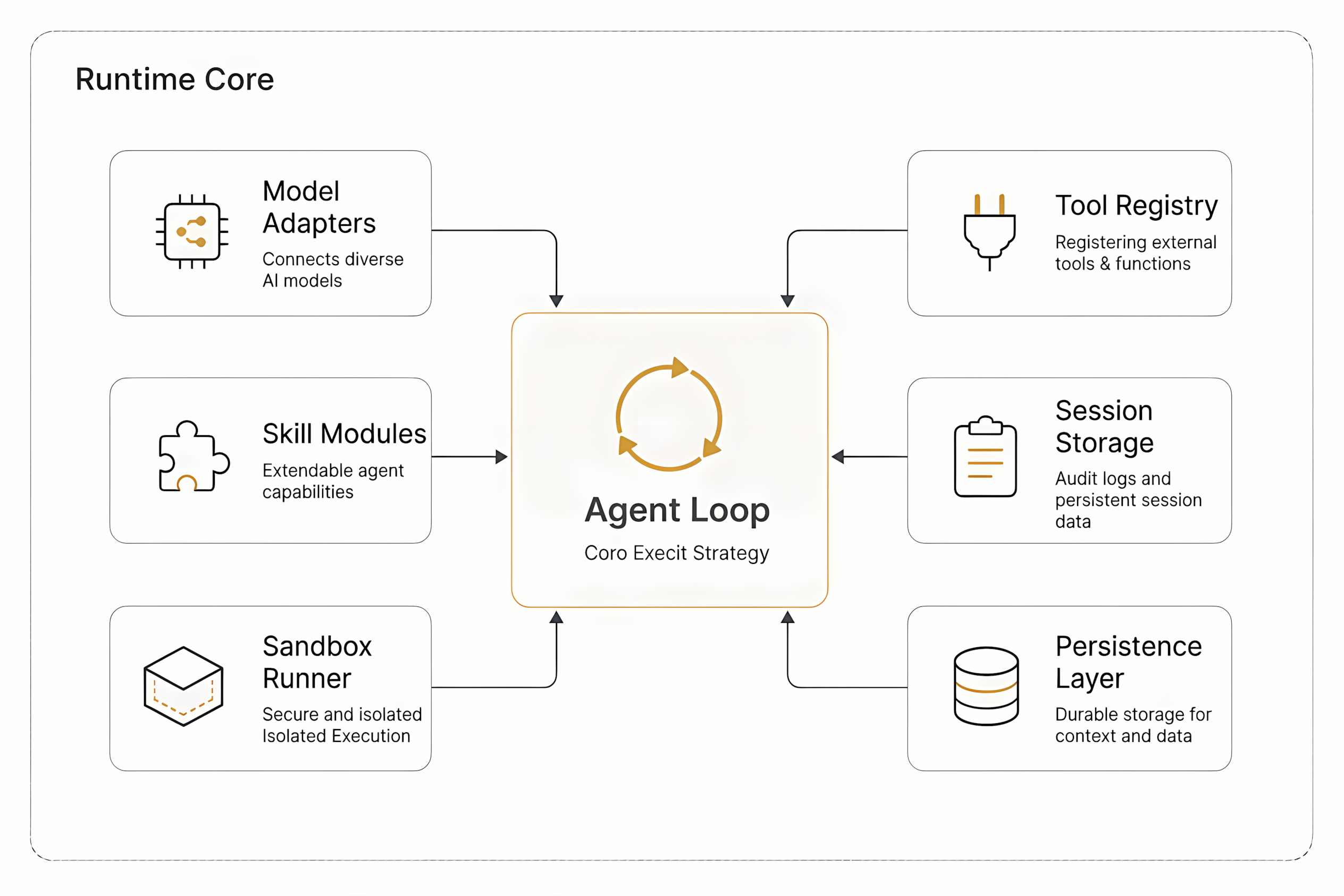Viewport: 1344px width, 896px height.
Task: Select the Session Storage heading
Action: click(1104, 426)
